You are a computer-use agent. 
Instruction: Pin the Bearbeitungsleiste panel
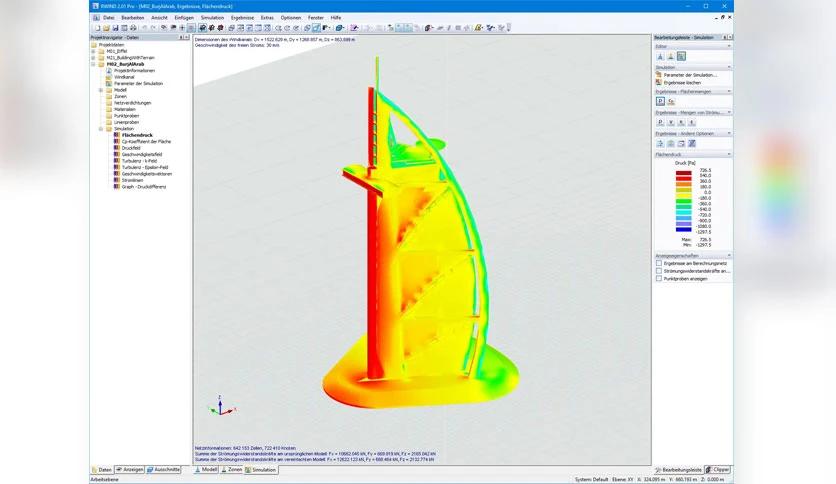click(x=725, y=37)
